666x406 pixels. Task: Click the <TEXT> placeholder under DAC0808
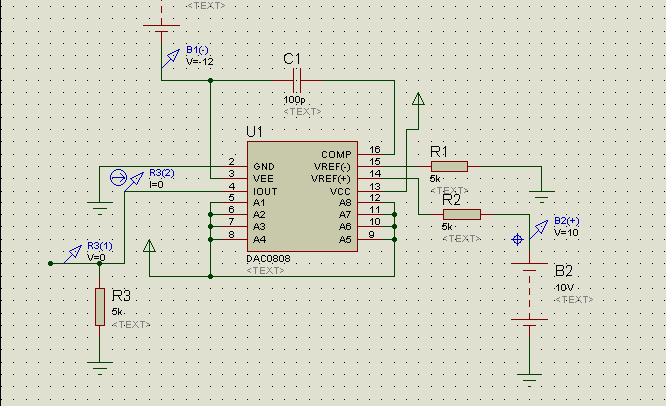tap(265, 271)
